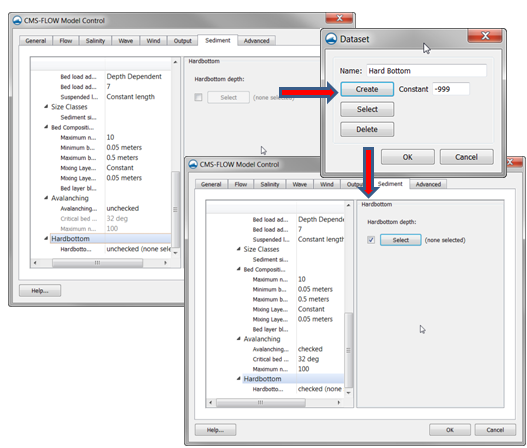The width and height of the screenshot is (527, 448).
Task: Click the highlighted Select button in front window
Action: tap(401, 240)
